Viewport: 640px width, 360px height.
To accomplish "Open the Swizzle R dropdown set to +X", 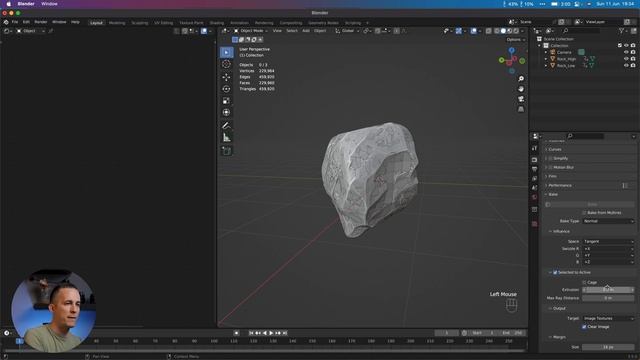I will (x=608, y=249).
